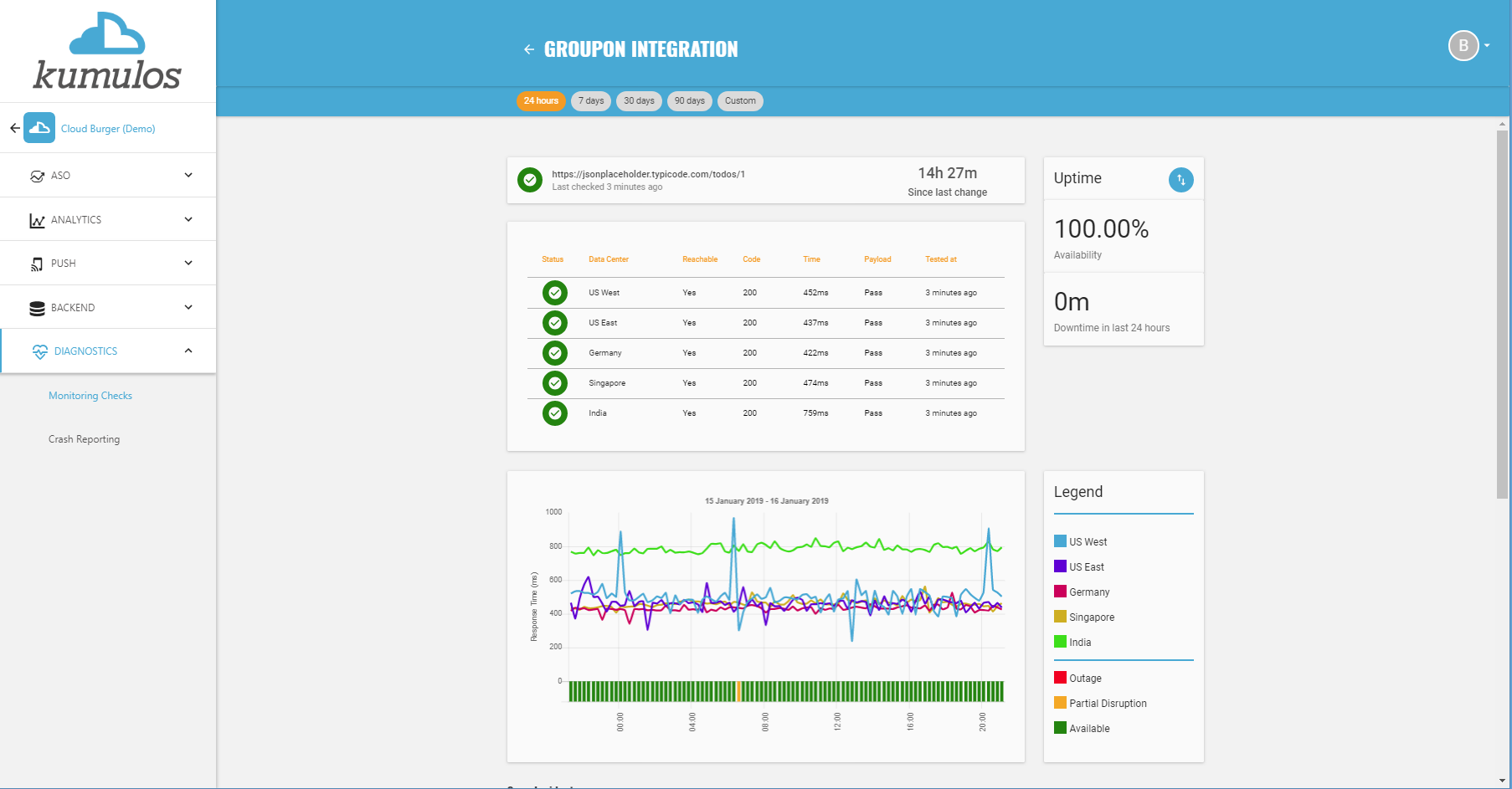Click the Germany status check icon
The image size is (1512, 789).
[x=555, y=353]
